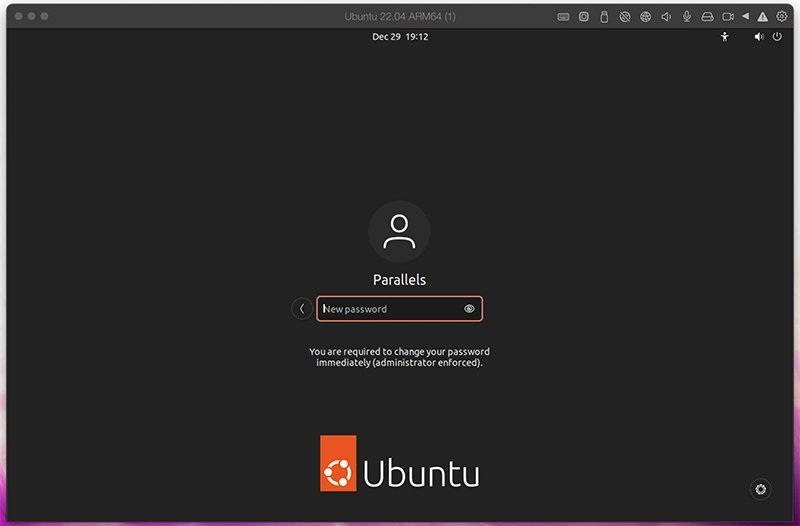Collapse toolbar with the left triangle arrow
This screenshot has height=526, width=800.
tap(745, 16)
